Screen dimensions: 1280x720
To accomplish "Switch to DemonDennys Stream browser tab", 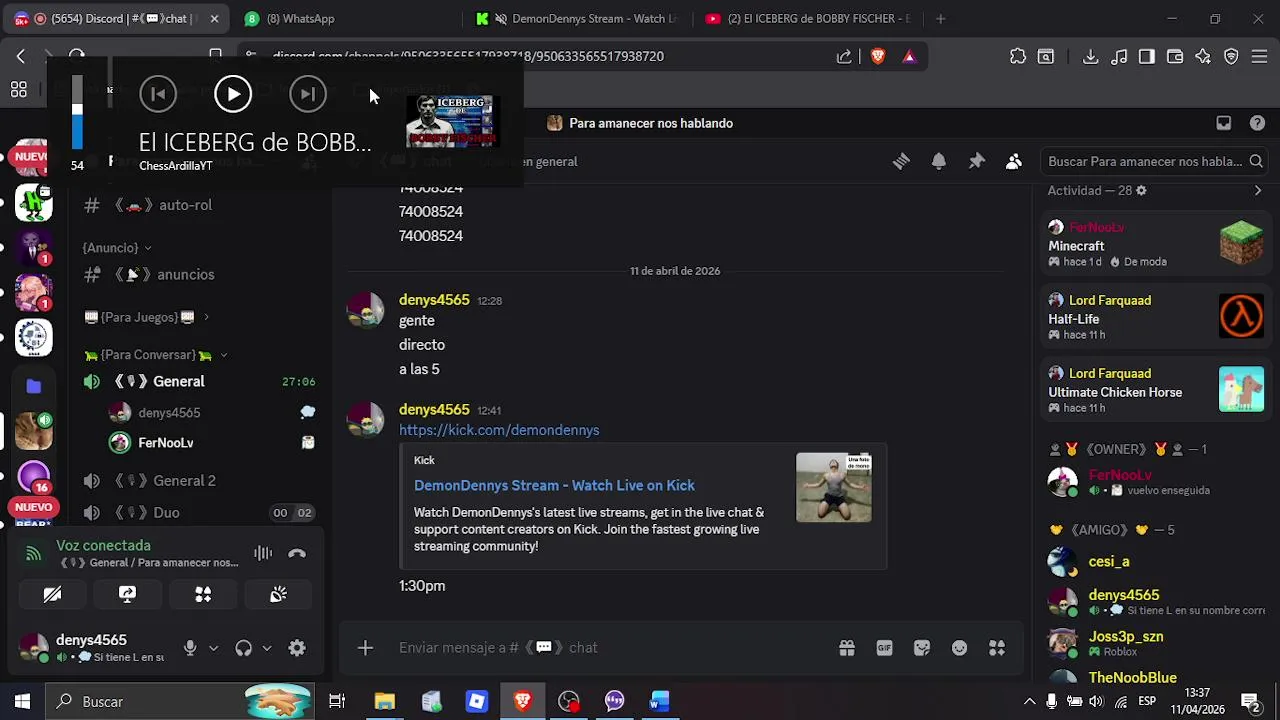I will tap(575, 18).
